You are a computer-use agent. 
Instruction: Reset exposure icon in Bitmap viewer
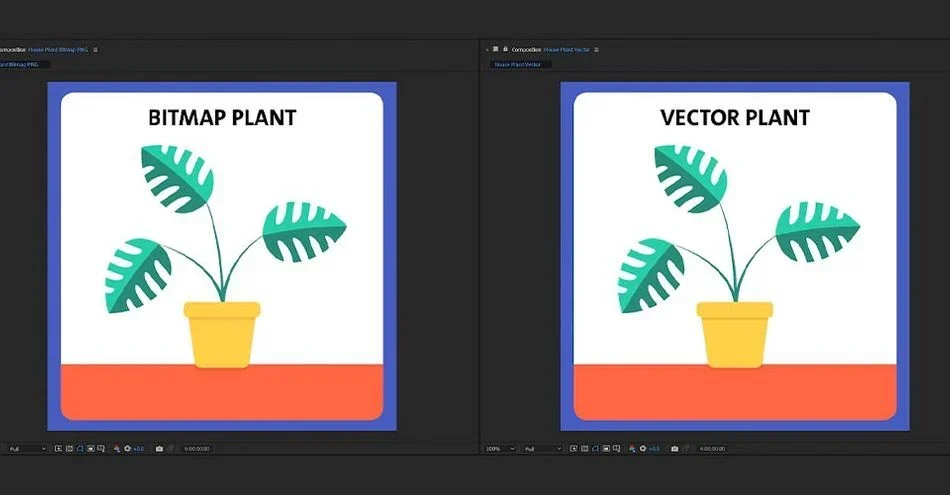click(127, 449)
